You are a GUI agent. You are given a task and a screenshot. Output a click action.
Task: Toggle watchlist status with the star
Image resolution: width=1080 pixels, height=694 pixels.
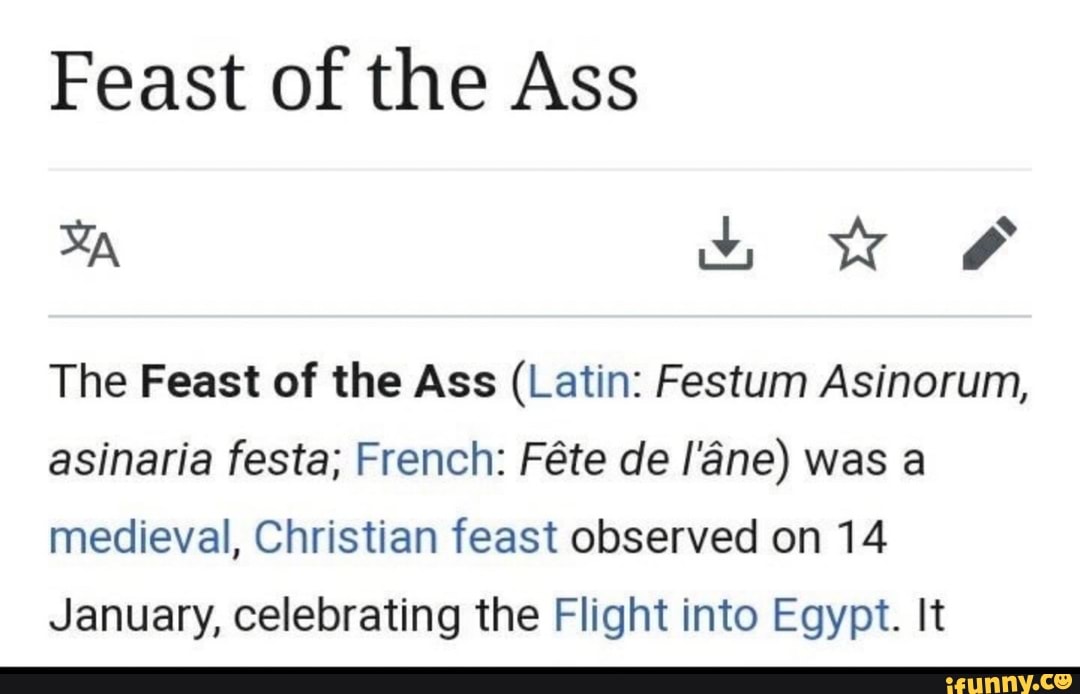click(x=859, y=243)
